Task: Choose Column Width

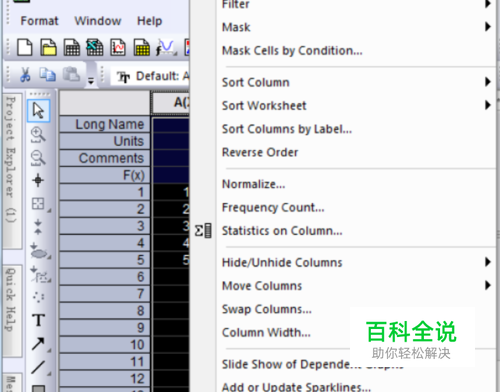Action: (x=266, y=332)
